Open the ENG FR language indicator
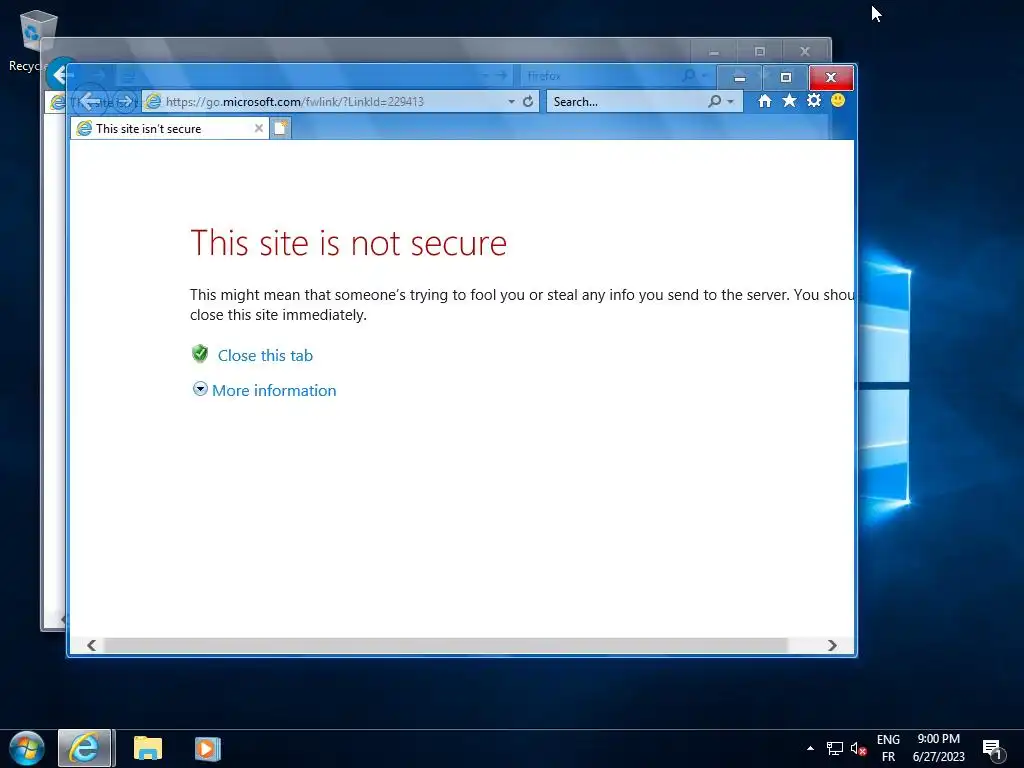Viewport: 1024px width, 768px height. (x=888, y=748)
